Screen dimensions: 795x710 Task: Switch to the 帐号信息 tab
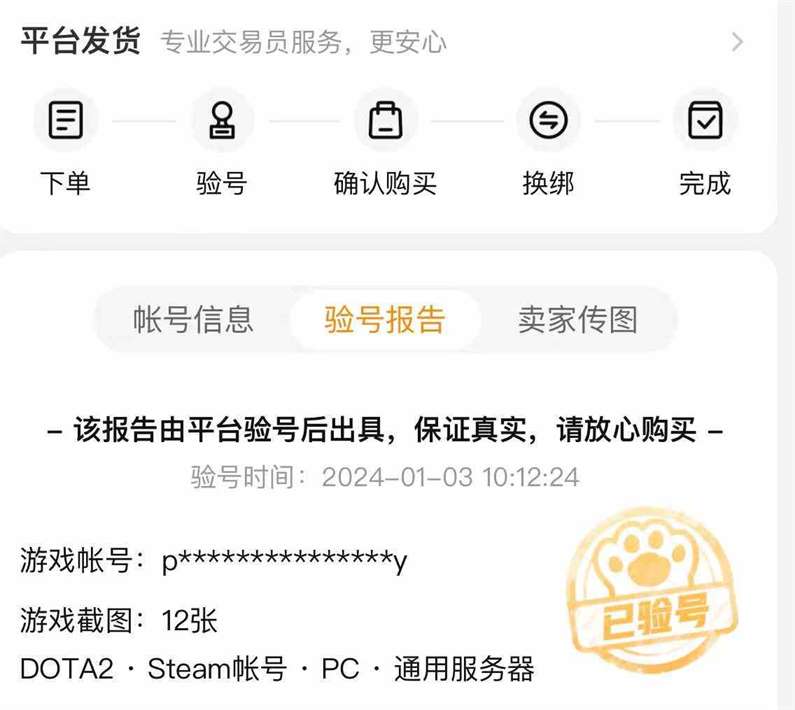tap(193, 320)
